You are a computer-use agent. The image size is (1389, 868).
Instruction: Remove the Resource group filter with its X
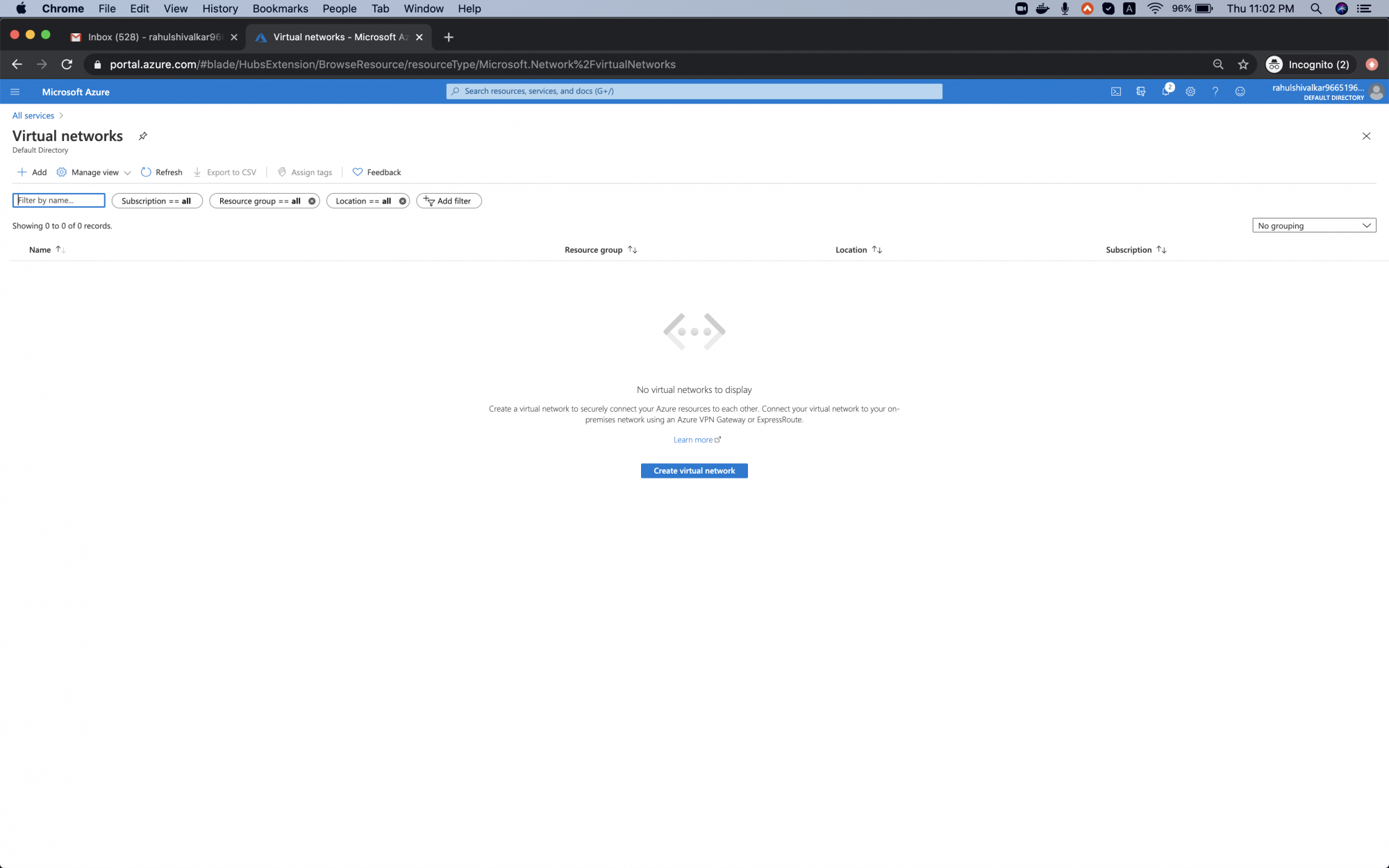point(312,201)
